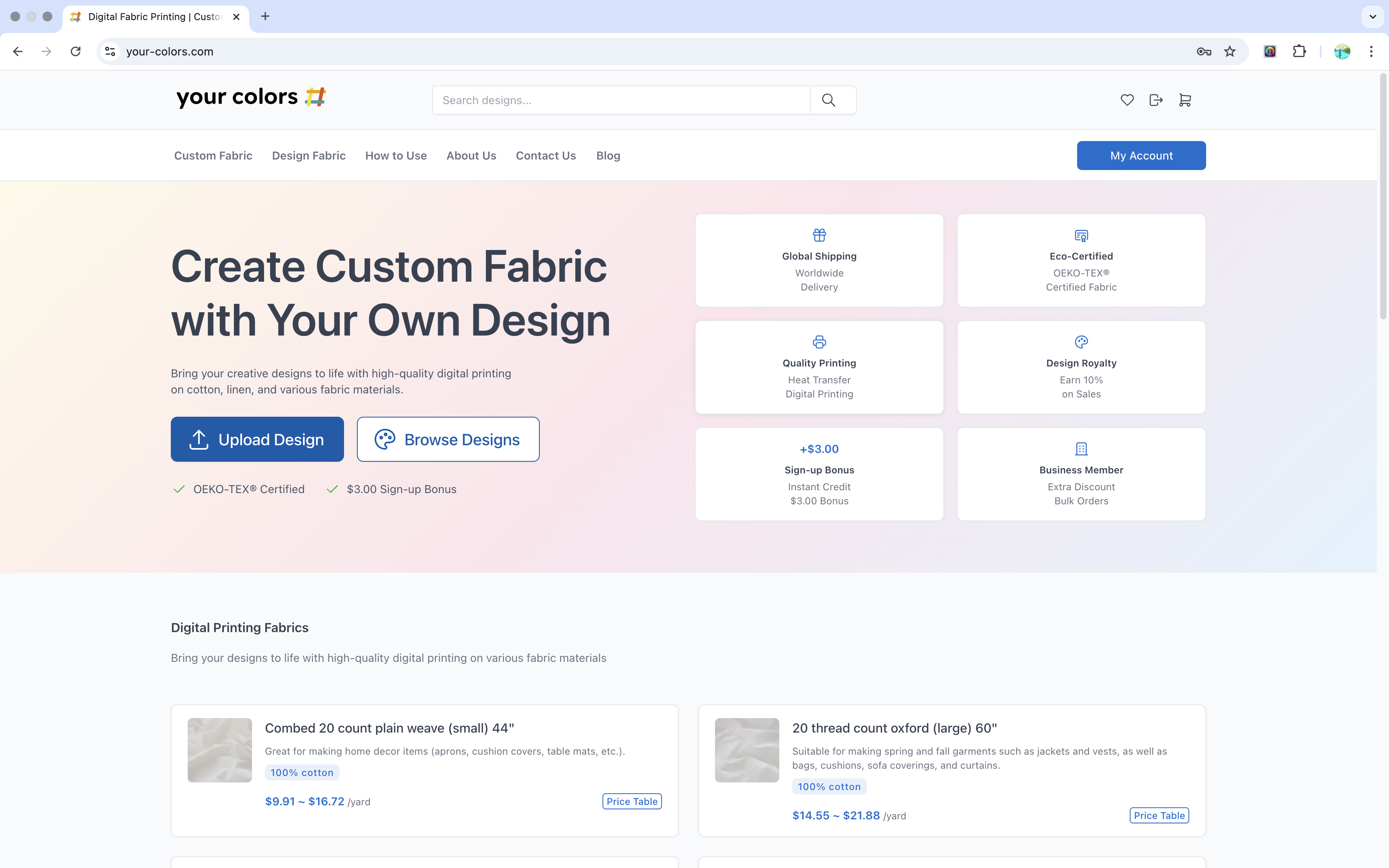Bookmark page with star icon
Image resolution: width=1389 pixels, height=868 pixels.
1229,52
